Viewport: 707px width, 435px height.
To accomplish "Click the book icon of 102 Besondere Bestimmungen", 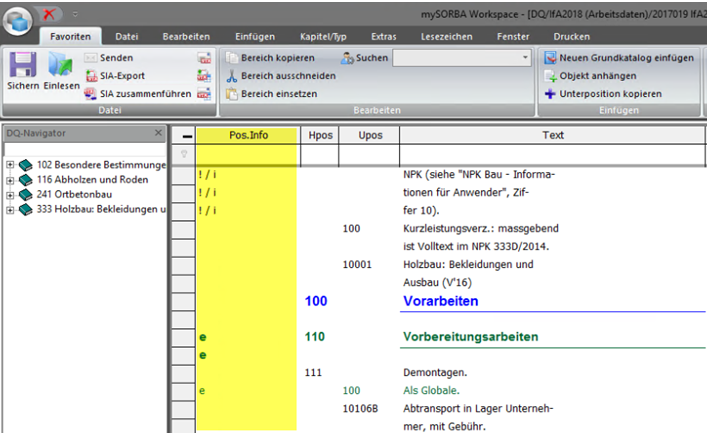I will (26, 165).
